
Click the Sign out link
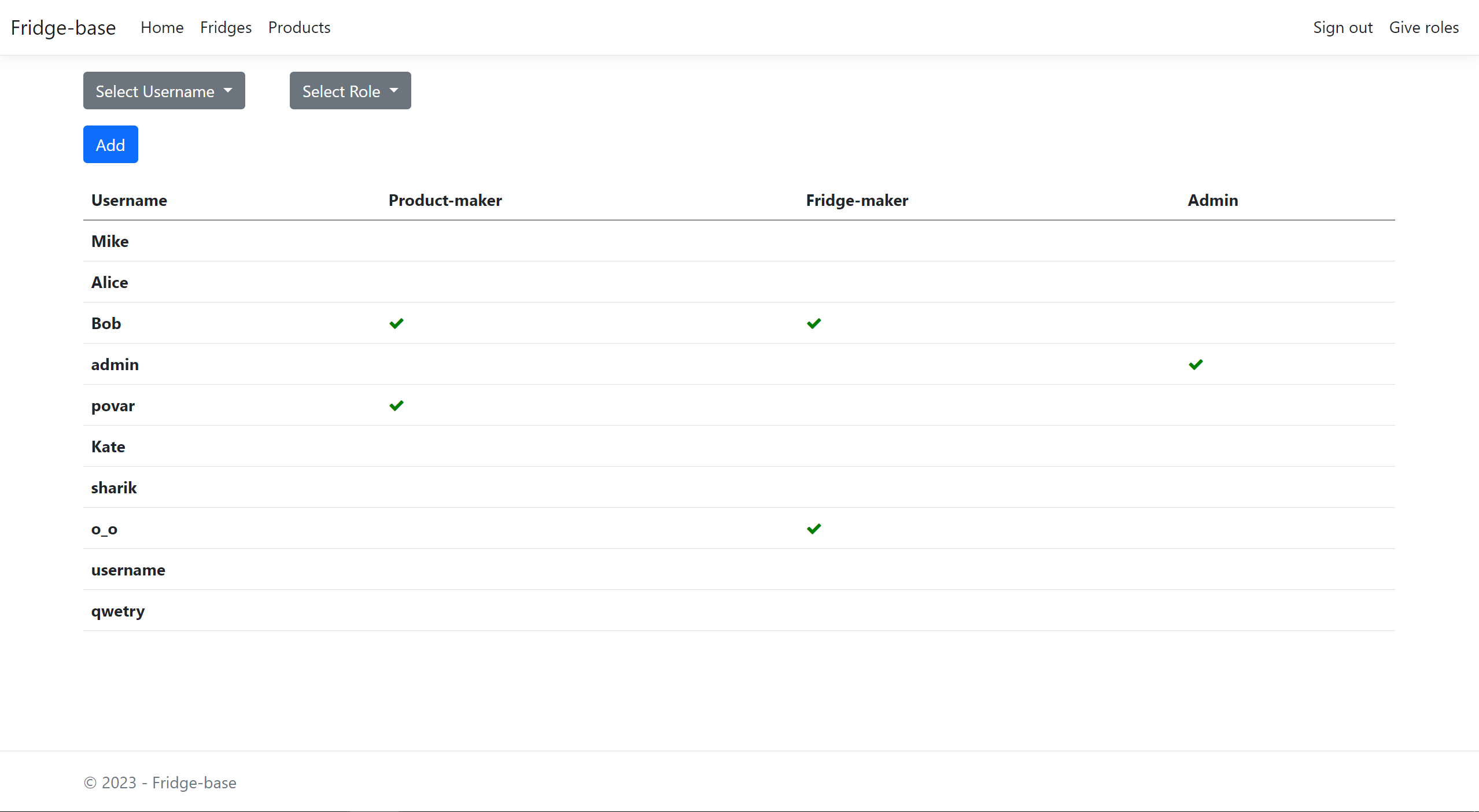pos(1342,27)
